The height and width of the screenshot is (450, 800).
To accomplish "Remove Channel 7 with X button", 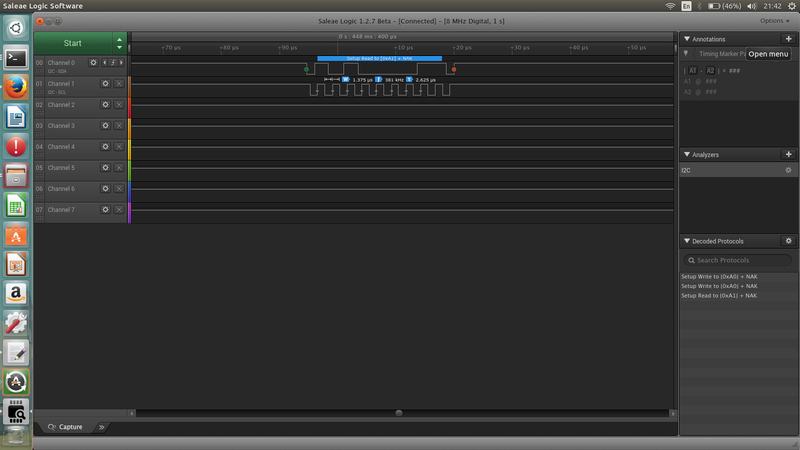I will point(119,210).
